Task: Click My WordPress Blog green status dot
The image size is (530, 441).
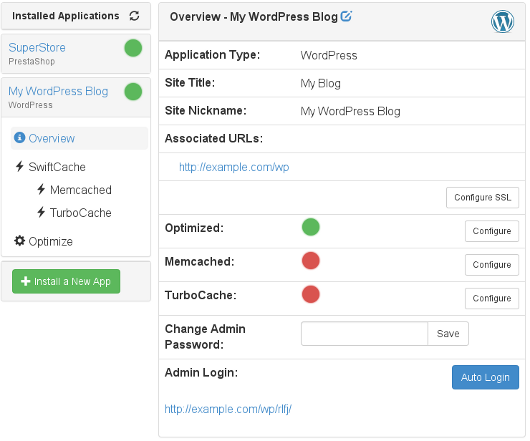Action: (x=133, y=92)
